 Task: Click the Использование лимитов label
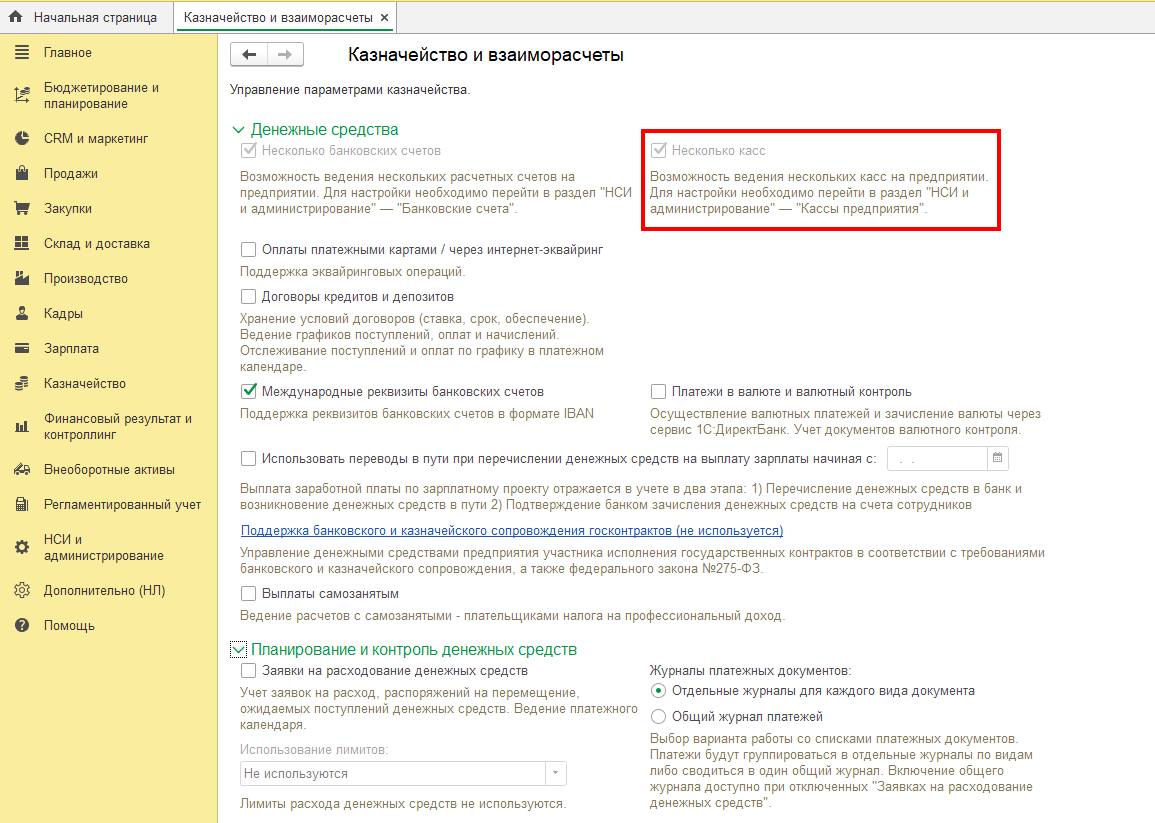click(x=314, y=749)
